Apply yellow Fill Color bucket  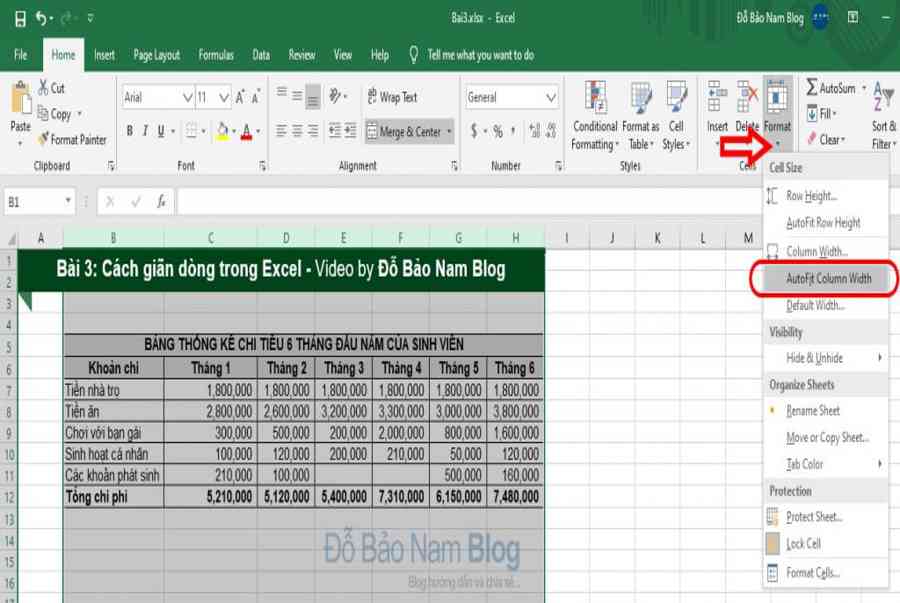[x=223, y=131]
